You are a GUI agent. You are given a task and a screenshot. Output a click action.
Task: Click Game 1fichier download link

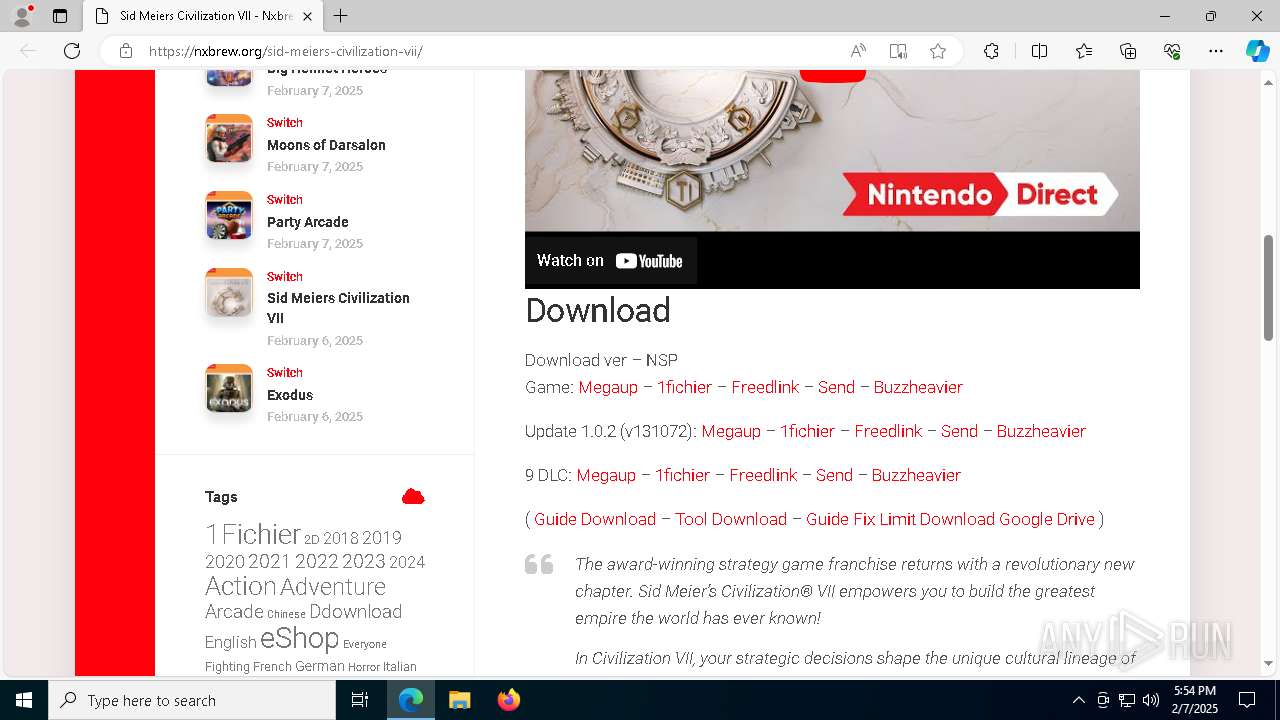(x=684, y=387)
